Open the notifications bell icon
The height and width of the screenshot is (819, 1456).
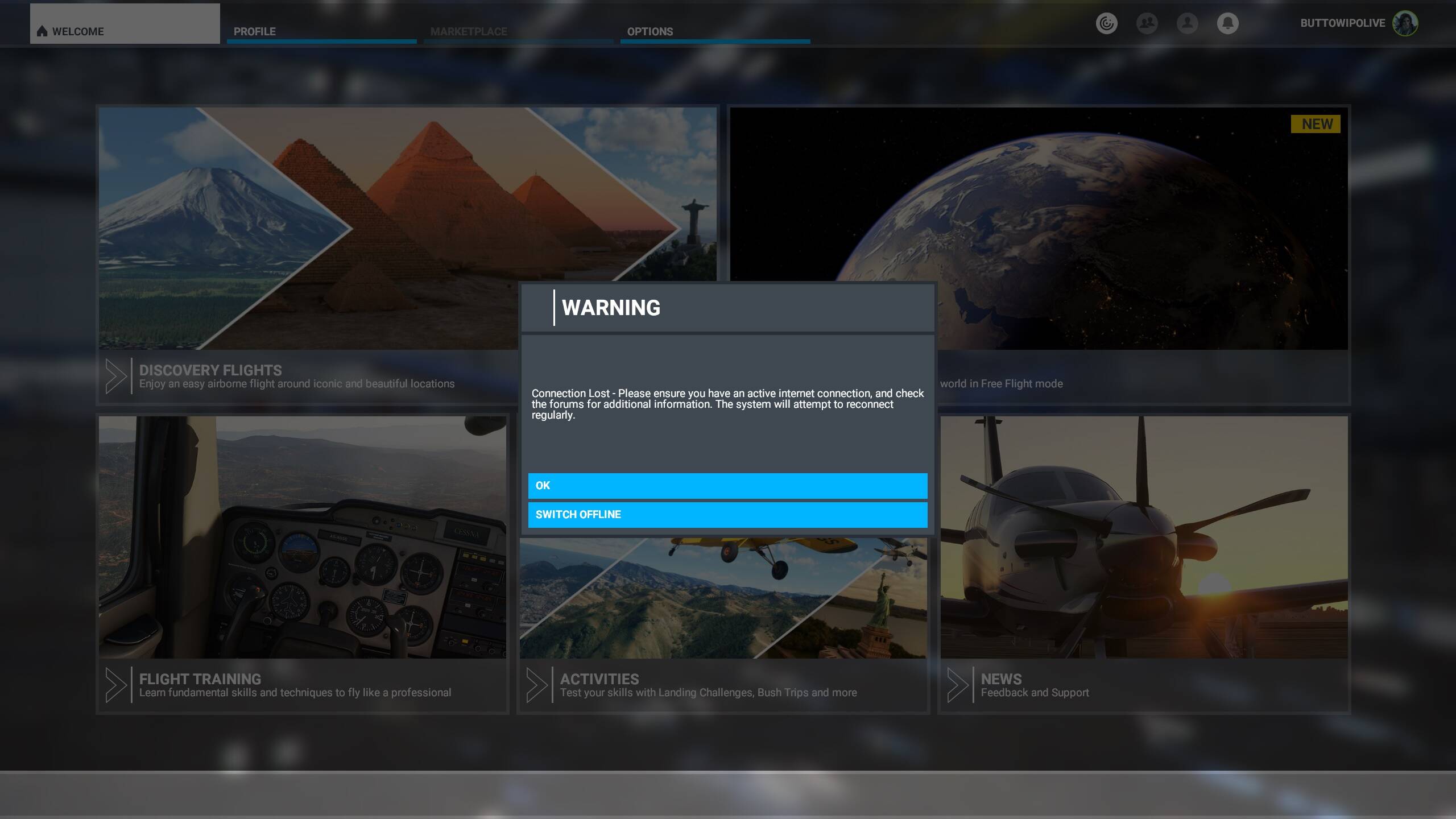(1227, 23)
